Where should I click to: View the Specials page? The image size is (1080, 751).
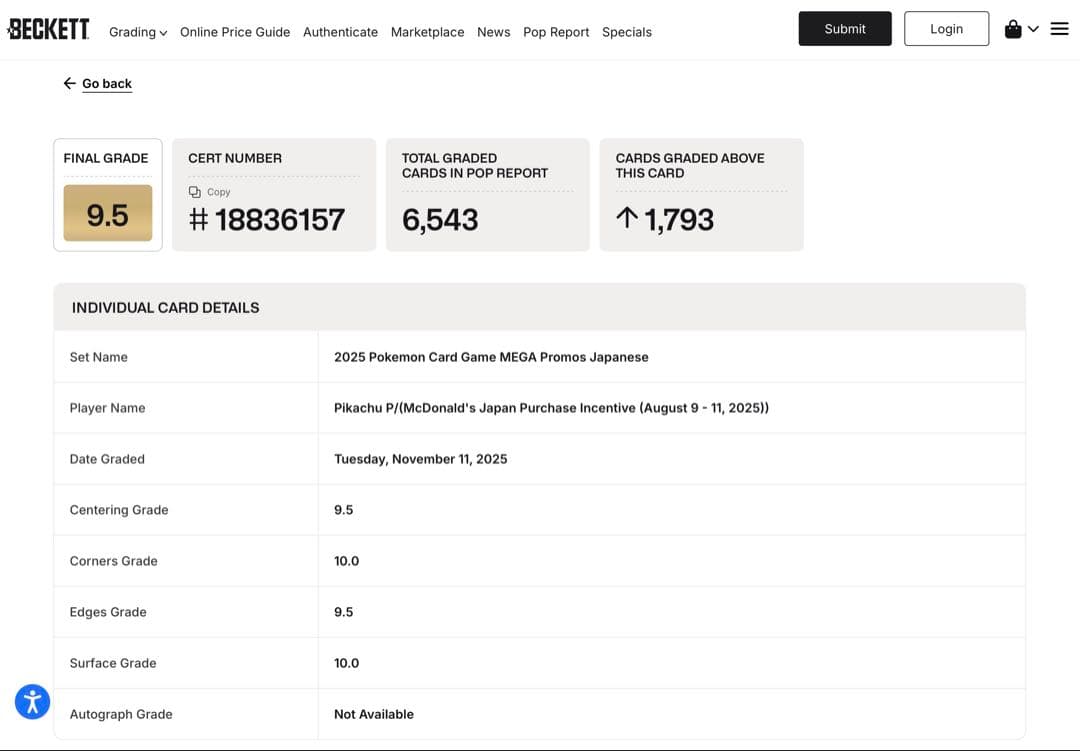tap(626, 32)
